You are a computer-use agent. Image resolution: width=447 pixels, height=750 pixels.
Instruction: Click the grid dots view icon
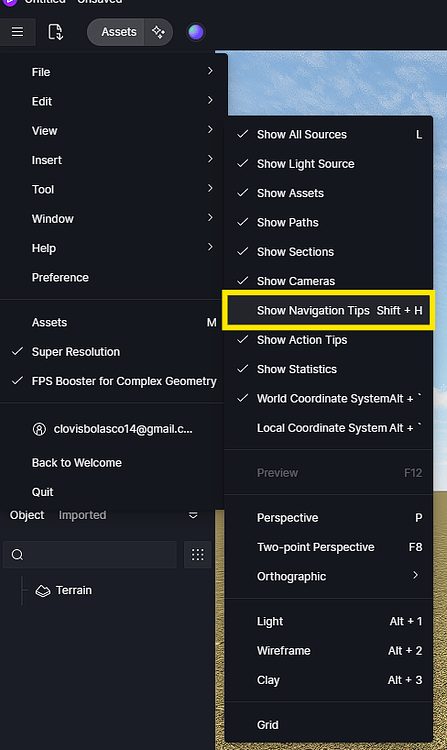click(197, 554)
